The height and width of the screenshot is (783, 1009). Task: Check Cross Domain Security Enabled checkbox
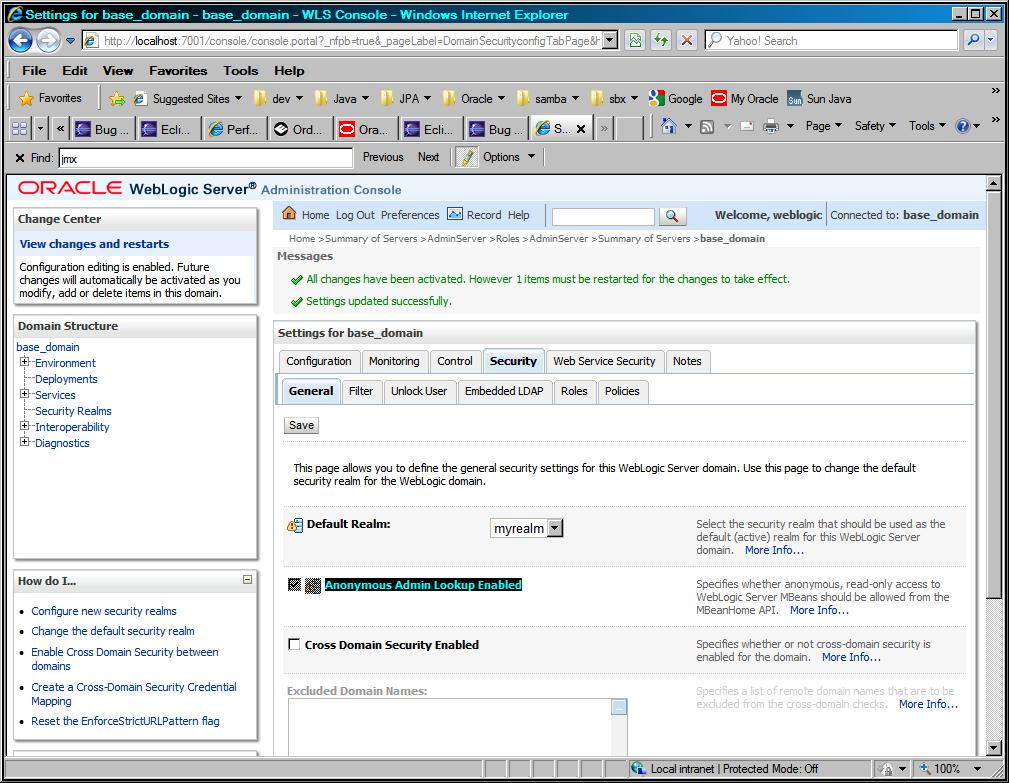pyautogui.click(x=294, y=644)
